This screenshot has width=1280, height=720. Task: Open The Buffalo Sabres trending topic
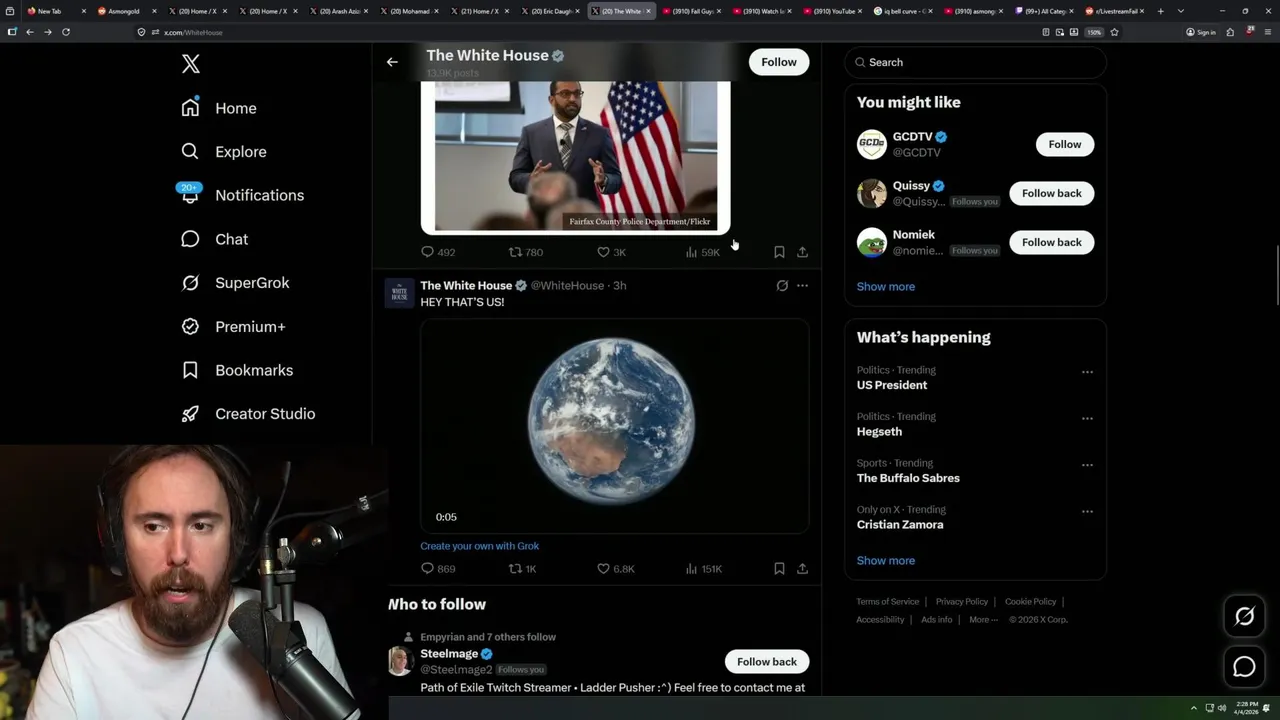coord(907,478)
